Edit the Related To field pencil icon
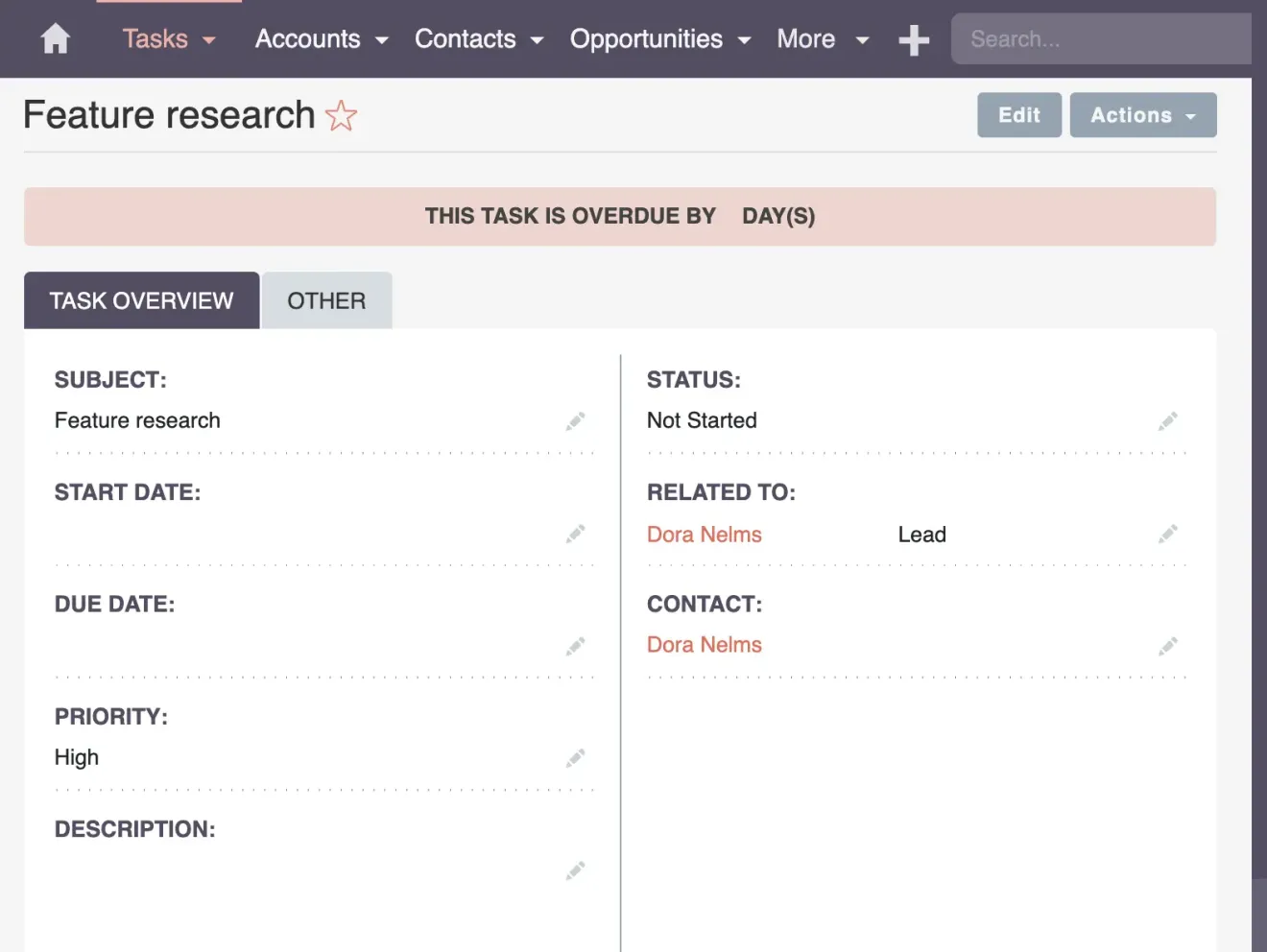Viewport: 1267px width, 952px height. point(1168,534)
